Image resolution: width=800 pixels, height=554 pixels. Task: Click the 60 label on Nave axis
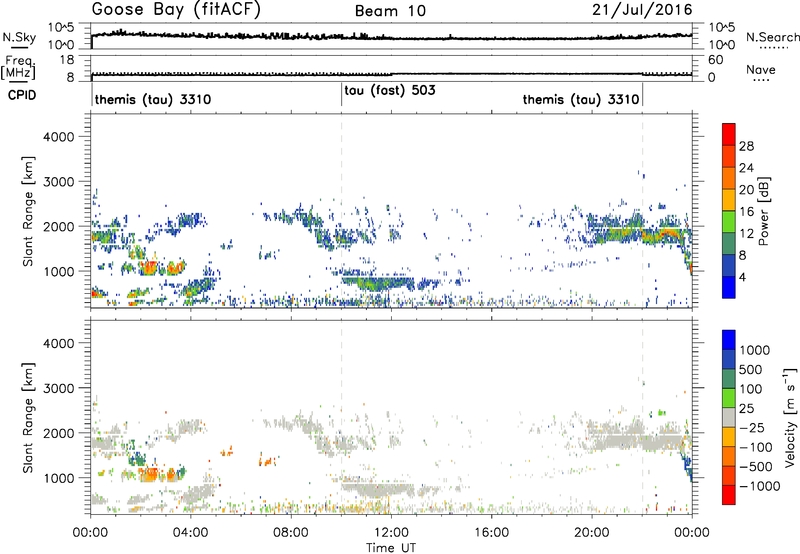[715, 60]
